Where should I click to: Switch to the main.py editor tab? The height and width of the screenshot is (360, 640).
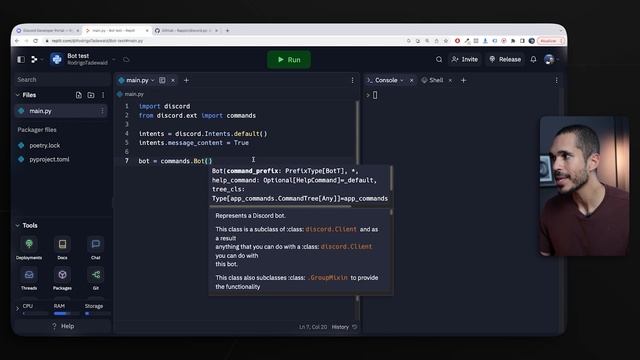137,80
